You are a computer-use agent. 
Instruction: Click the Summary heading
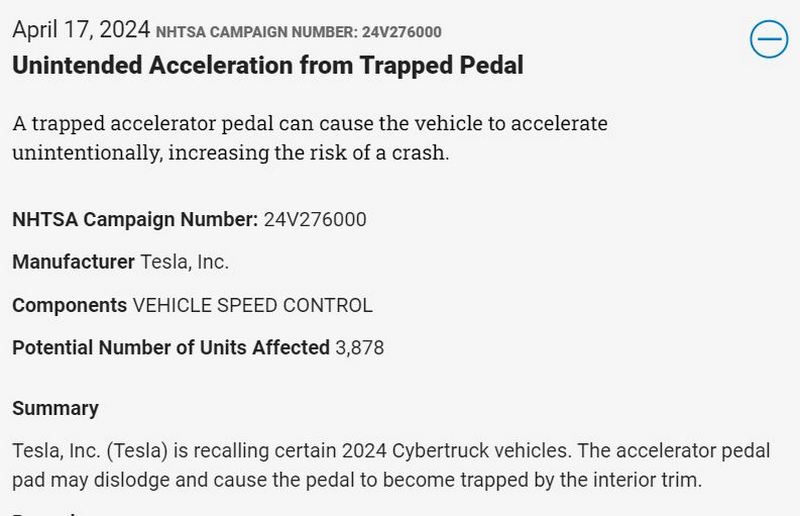click(56, 408)
